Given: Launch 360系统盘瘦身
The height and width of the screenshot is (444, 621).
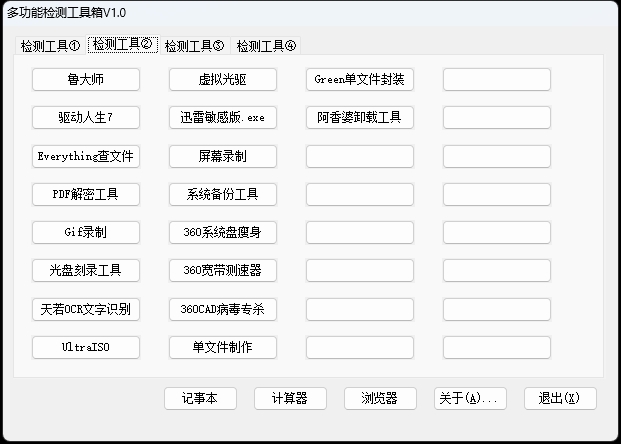Looking at the screenshot, I should [223, 232].
